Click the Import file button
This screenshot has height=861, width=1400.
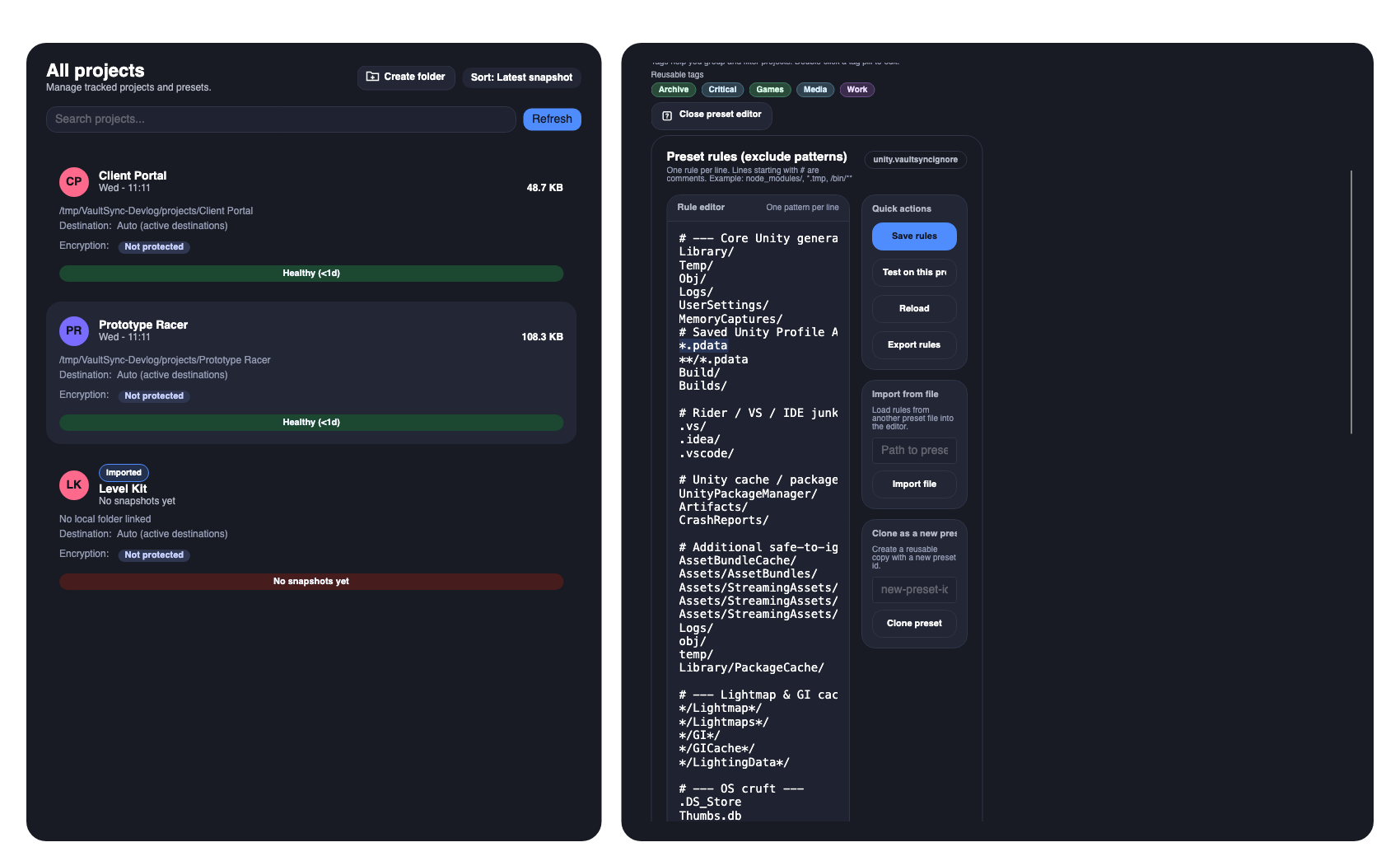(914, 484)
